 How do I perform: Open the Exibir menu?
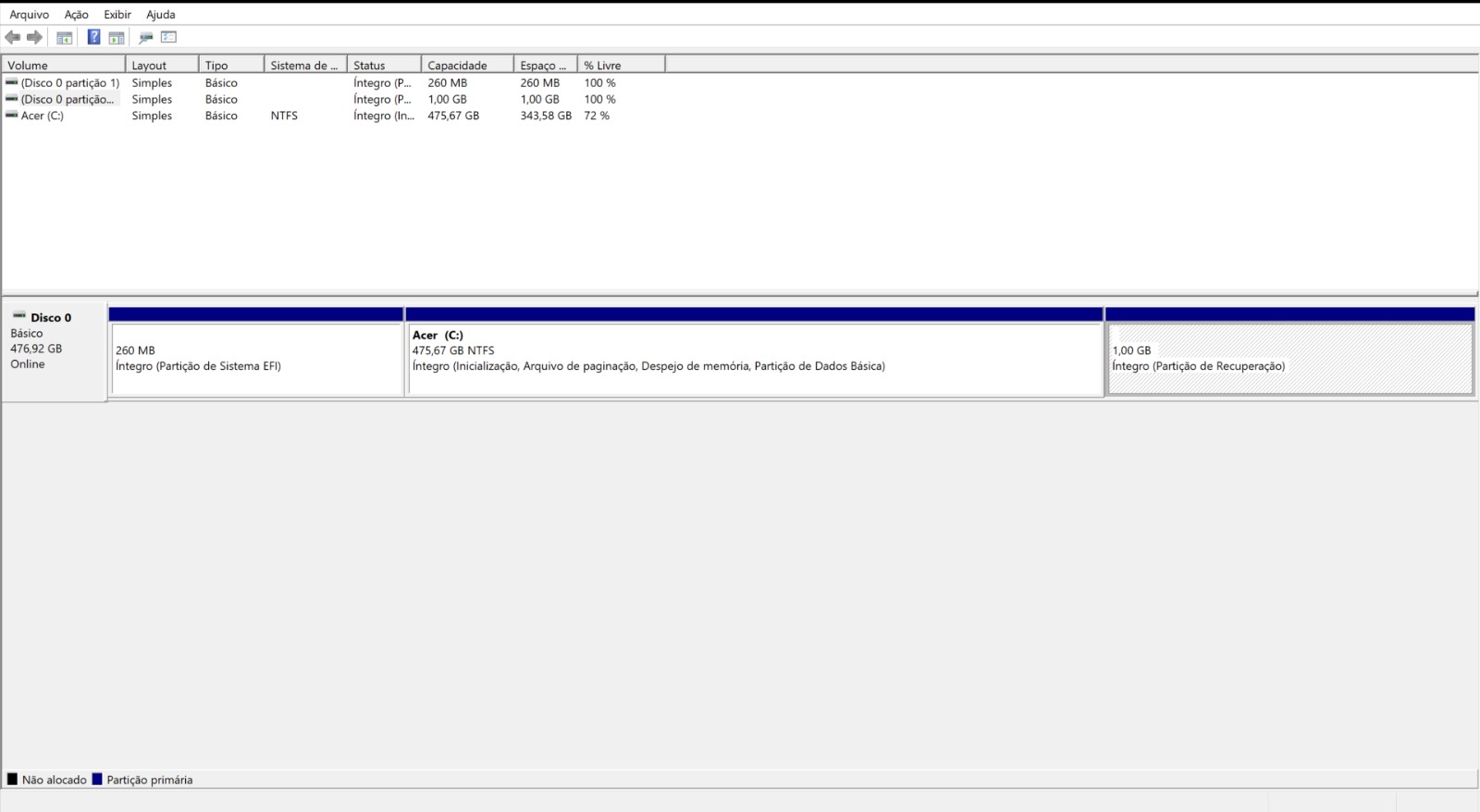117,15
